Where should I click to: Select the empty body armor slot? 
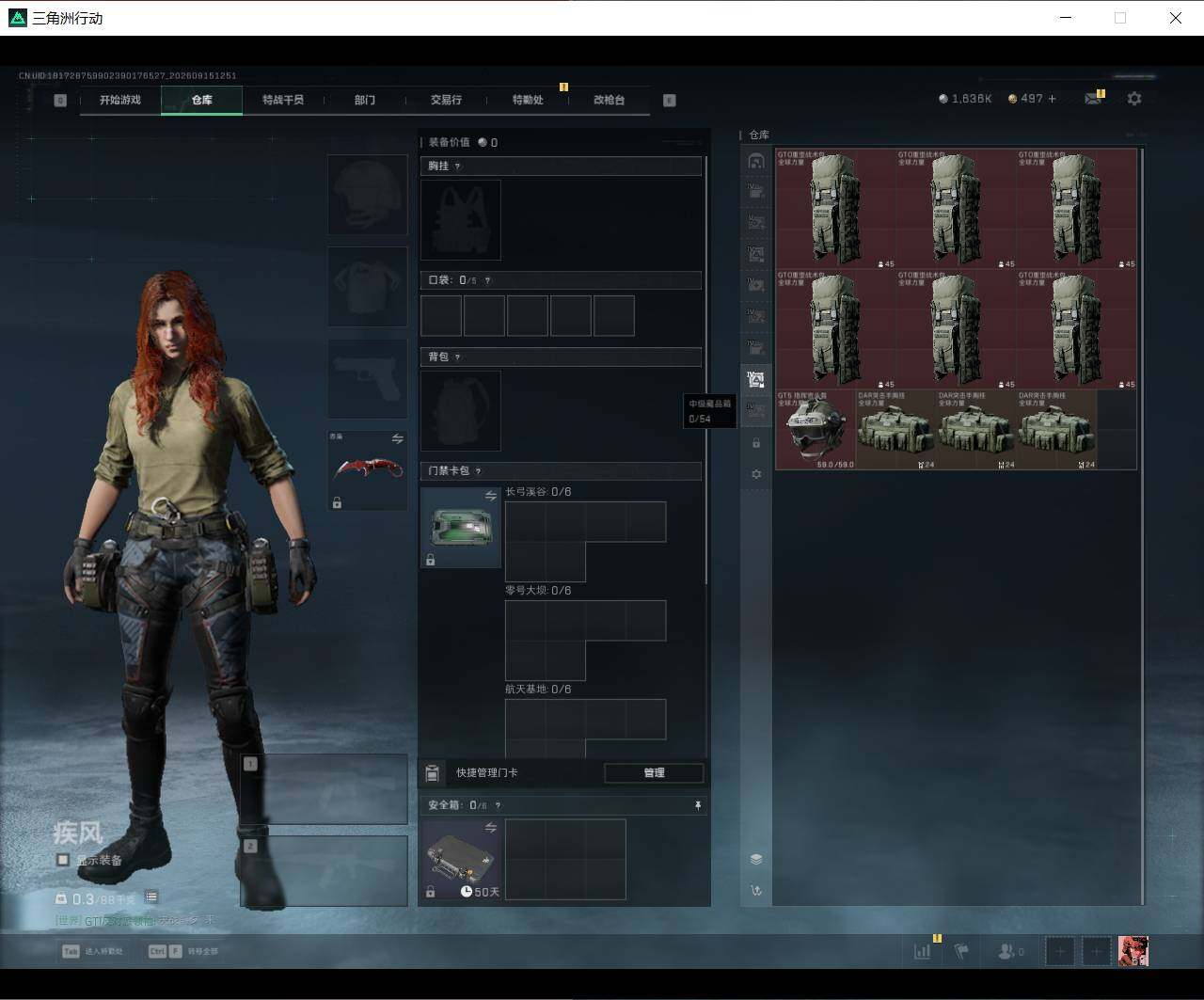367,287
